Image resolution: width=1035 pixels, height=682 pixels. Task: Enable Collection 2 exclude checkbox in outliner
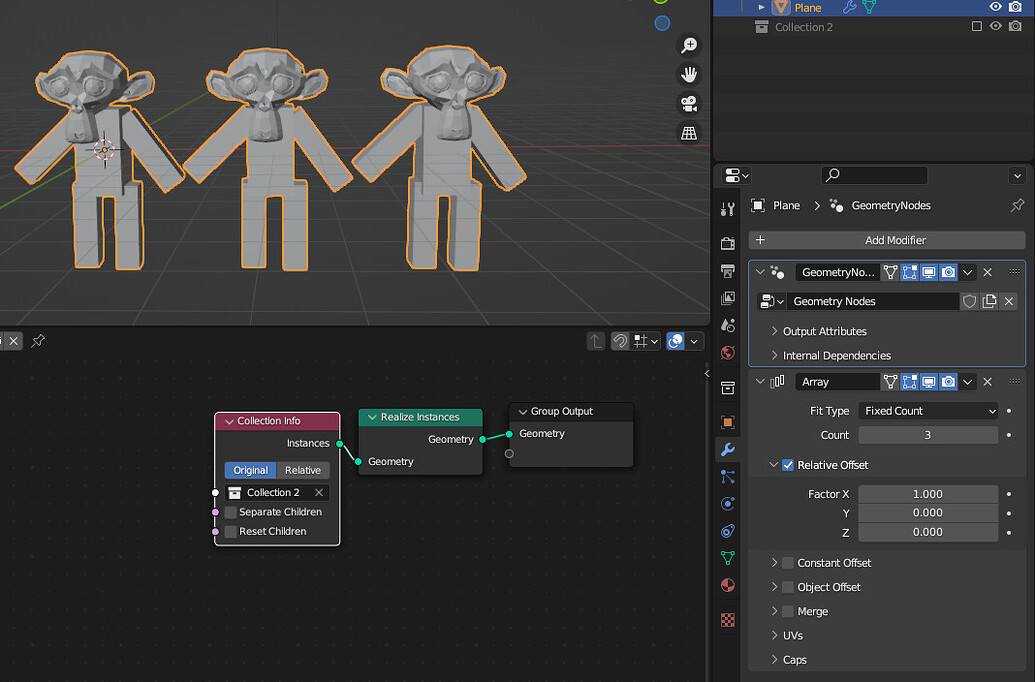click(x=976, y=26)
